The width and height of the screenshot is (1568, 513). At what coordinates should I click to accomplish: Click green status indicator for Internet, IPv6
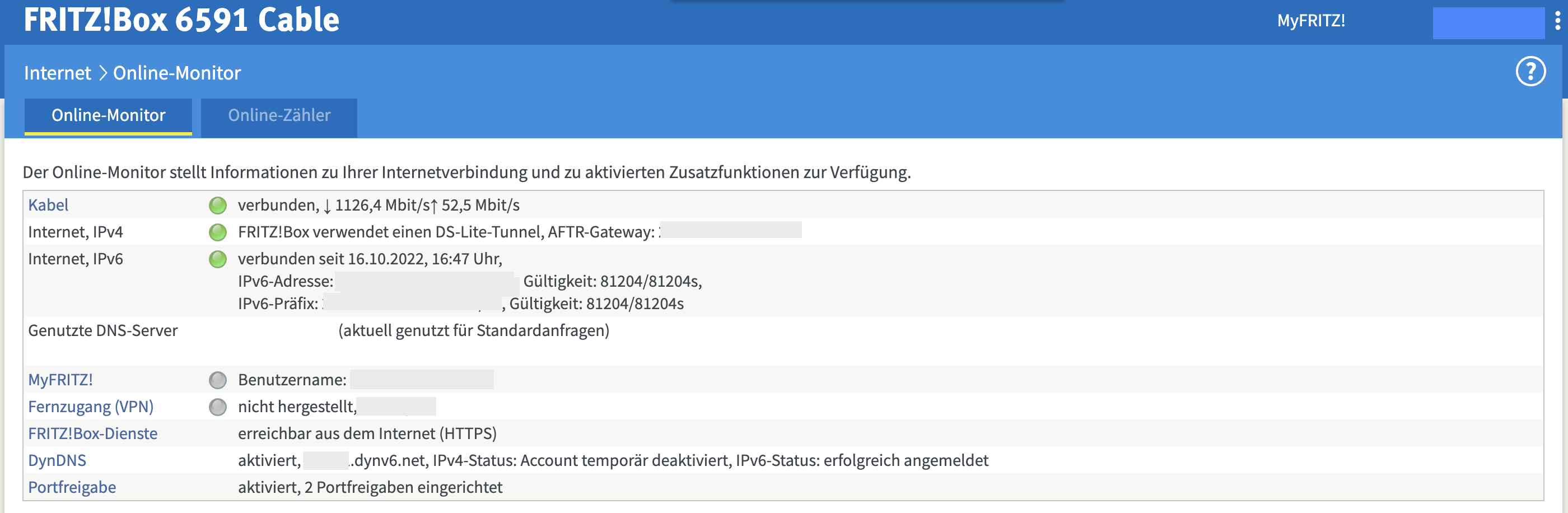pos(217,259)
